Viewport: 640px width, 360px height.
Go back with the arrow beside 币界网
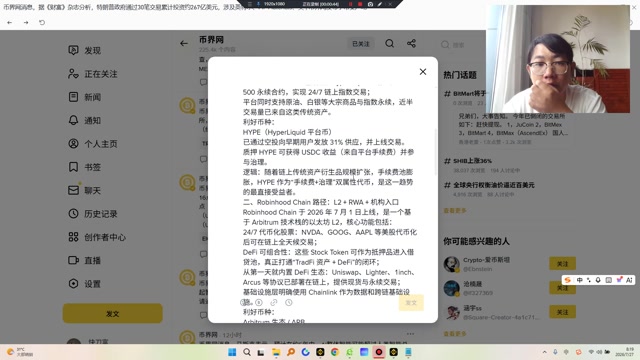[184, 43]
